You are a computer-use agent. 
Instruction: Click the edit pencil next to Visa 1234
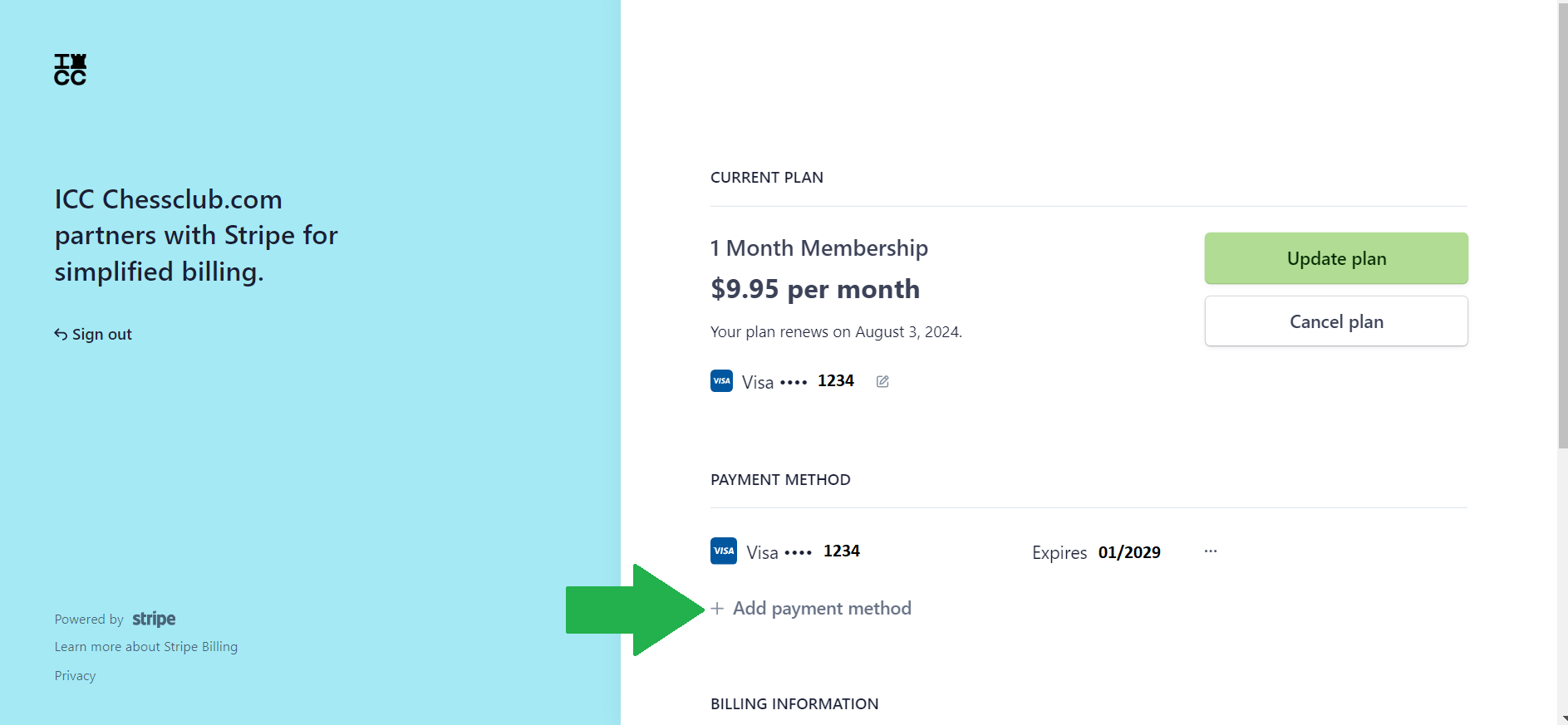pos(882,381)
